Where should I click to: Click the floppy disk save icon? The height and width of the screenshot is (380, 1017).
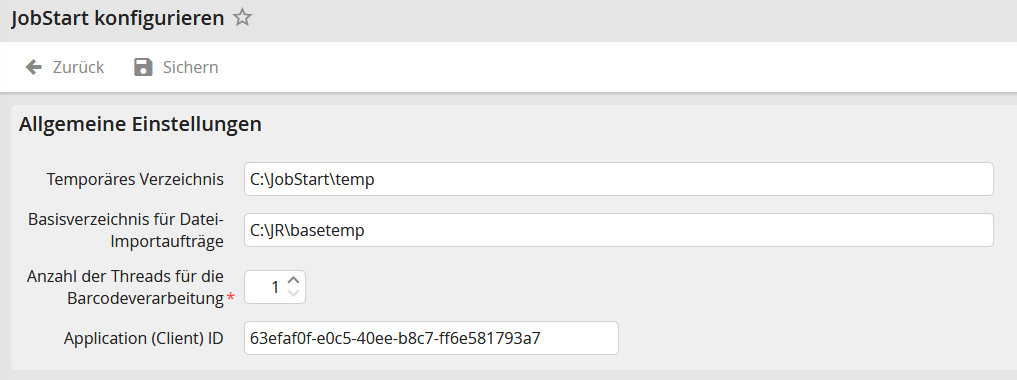[x=143, y=67]
